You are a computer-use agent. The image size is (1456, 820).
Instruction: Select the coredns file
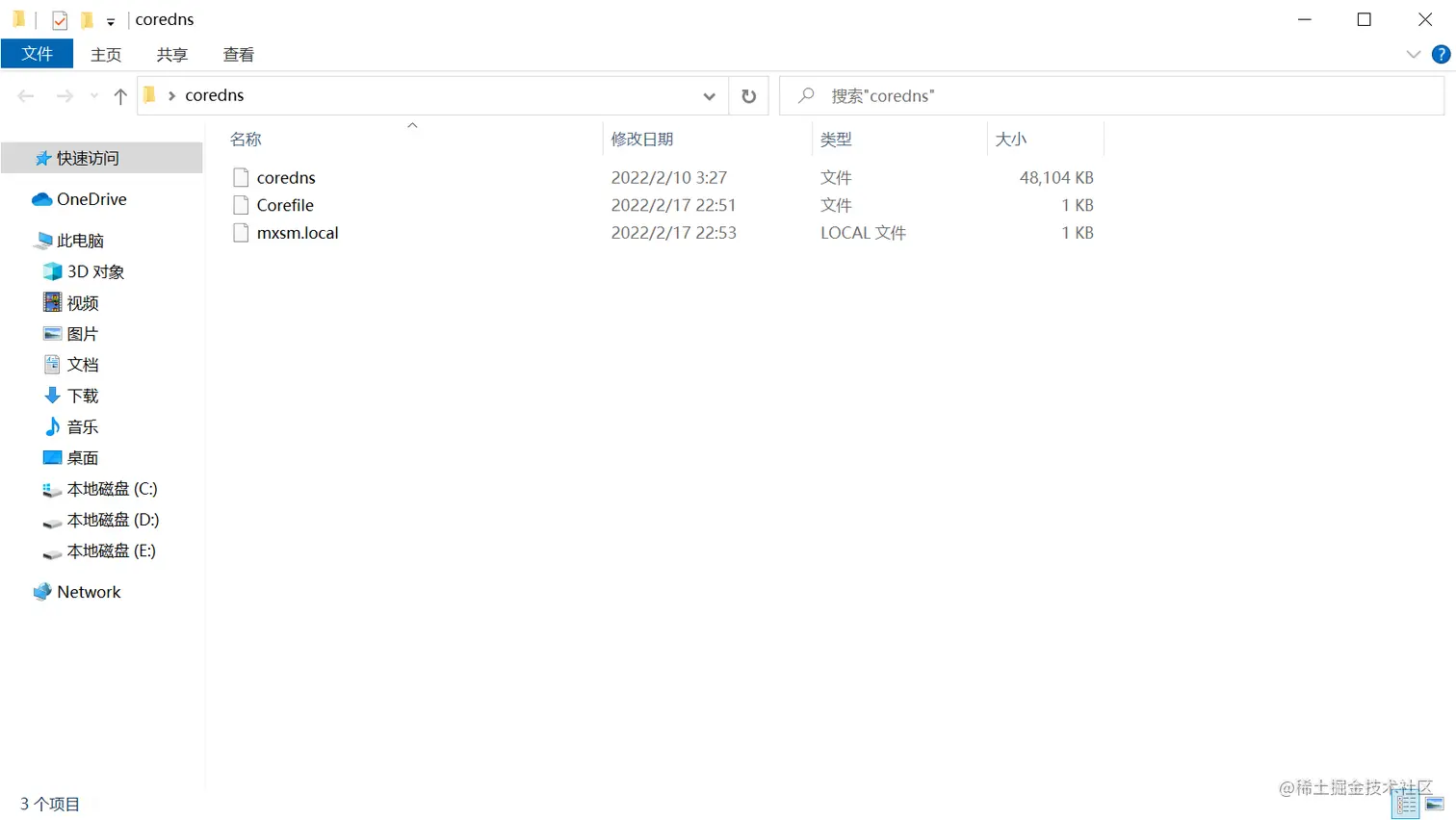[x=286, y=178]
